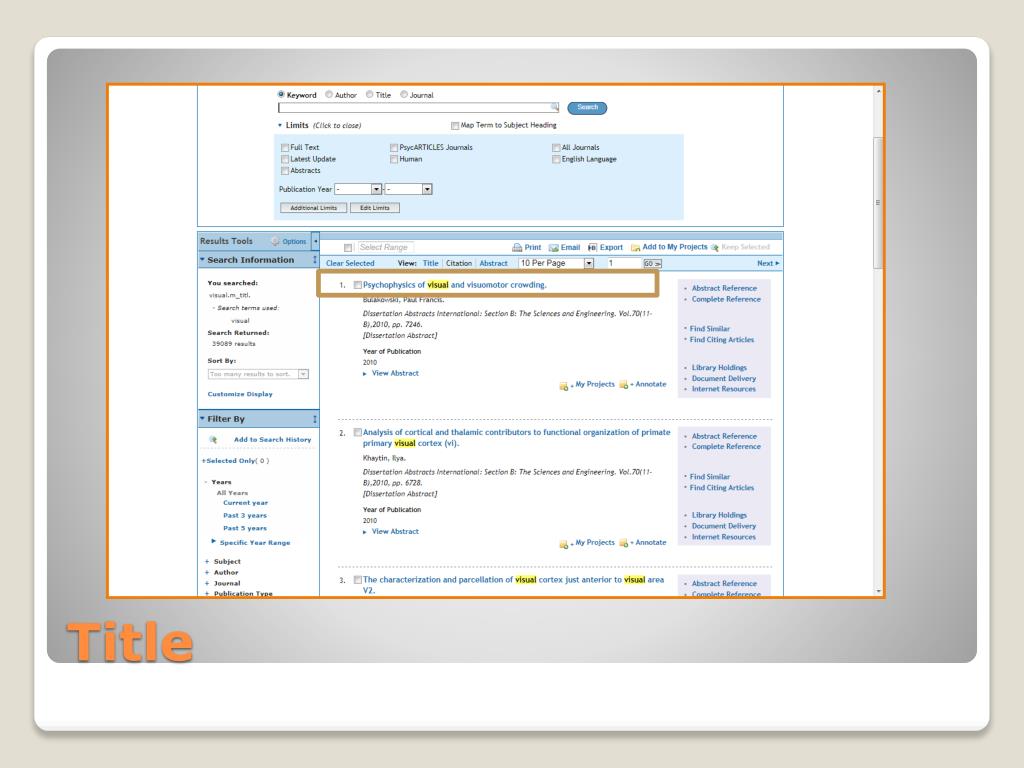Click Annotate icon under result 1

tap(624, 385)
